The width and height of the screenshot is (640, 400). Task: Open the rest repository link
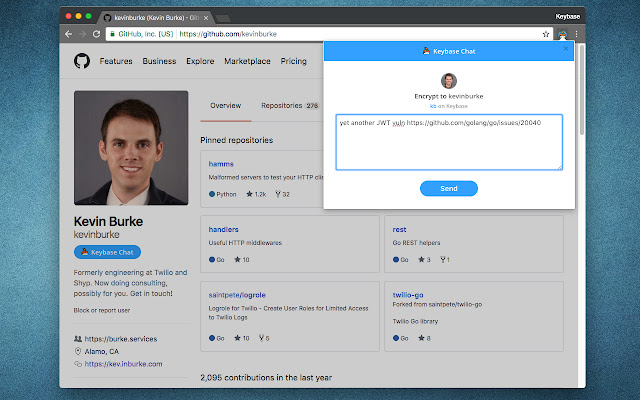tap(399, 229)
